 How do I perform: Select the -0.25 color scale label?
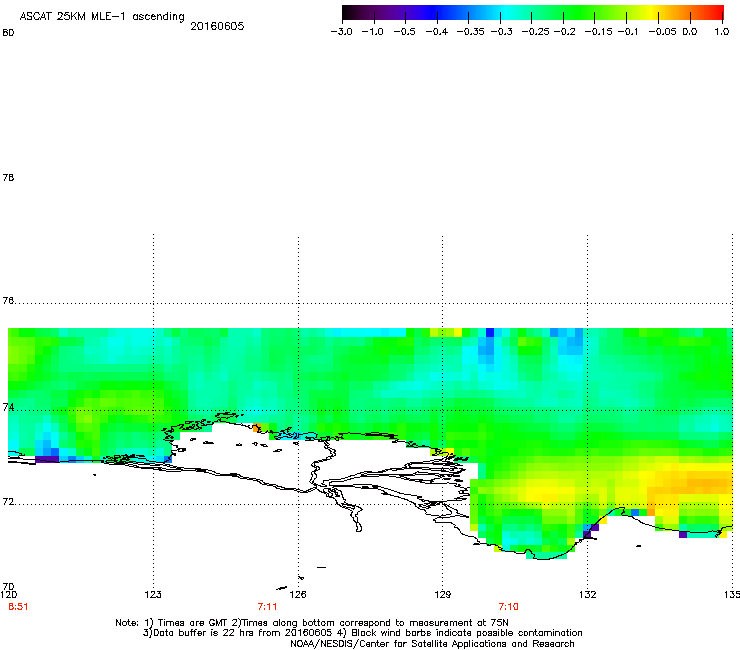[535, 32]
